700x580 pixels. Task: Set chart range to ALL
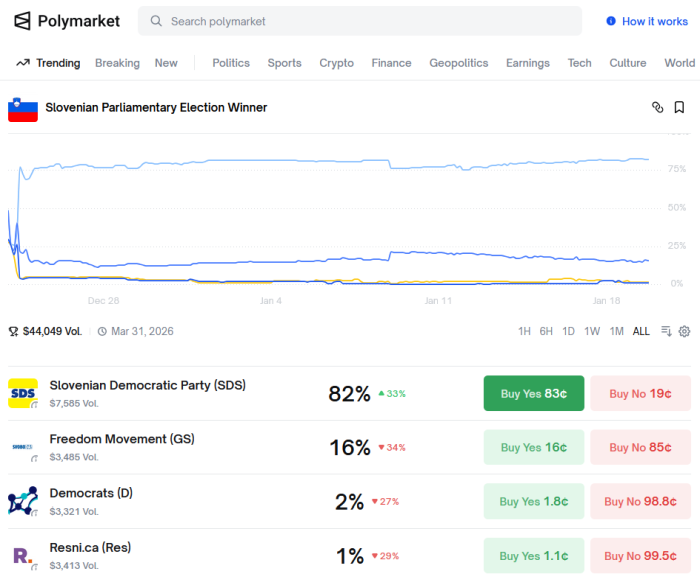tap(641, 331)
